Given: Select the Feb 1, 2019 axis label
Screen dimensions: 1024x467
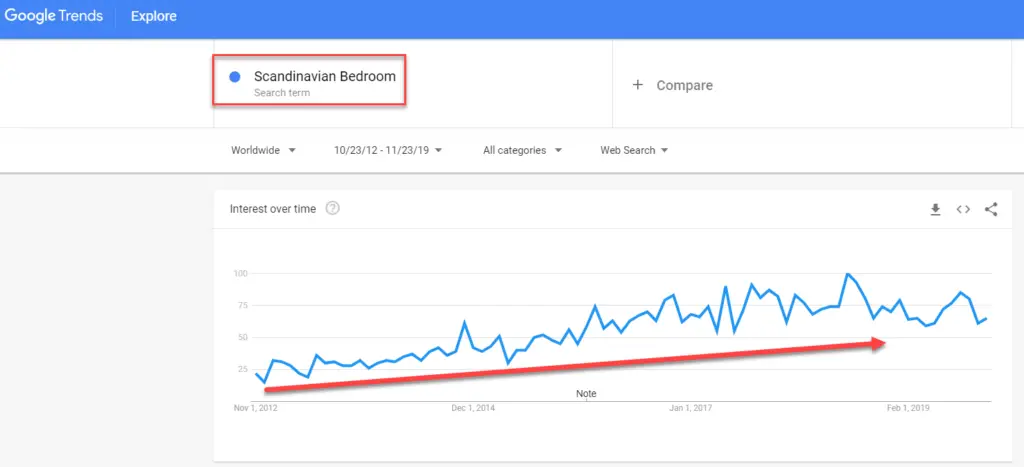Looking at the screenshot, I should tap(908, 409).
